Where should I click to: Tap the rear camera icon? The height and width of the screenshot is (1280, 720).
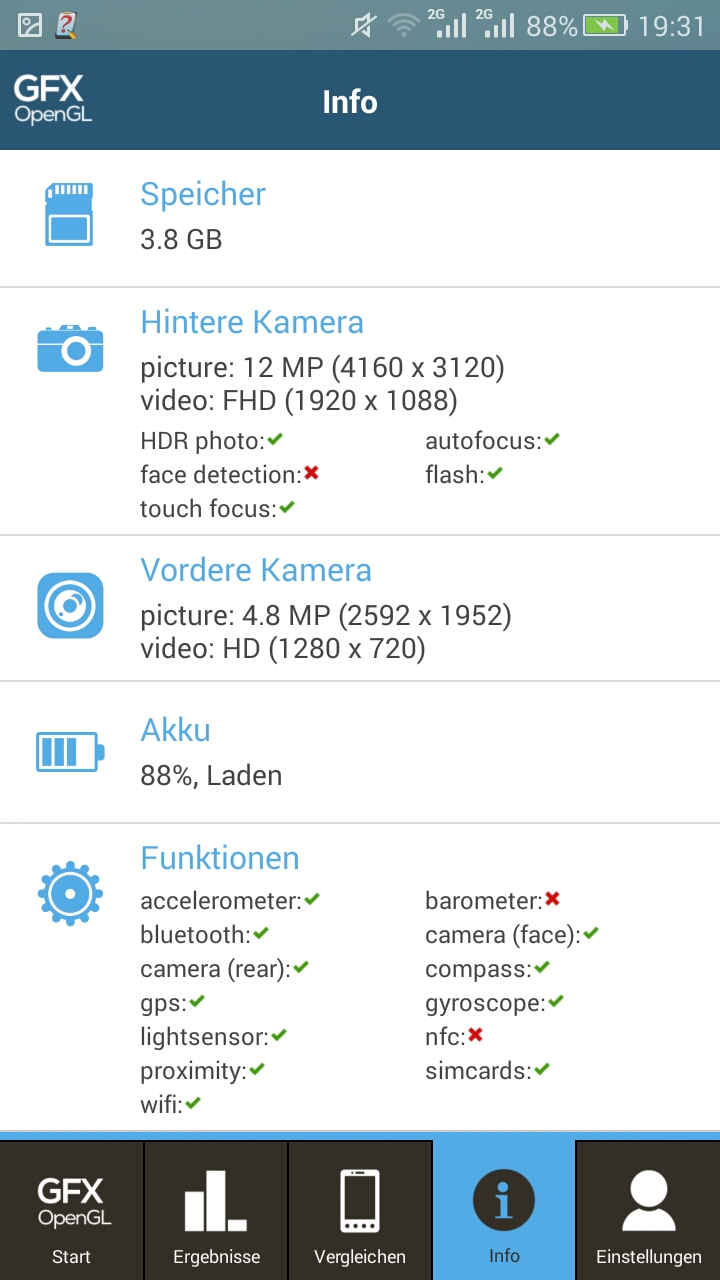click(70, 349)
